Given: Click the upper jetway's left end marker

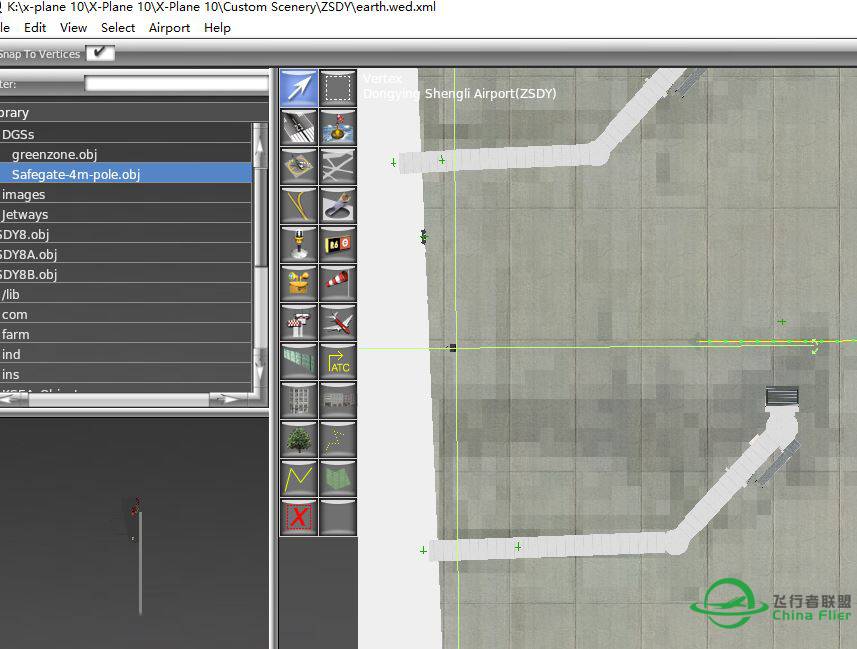Looking at the screenshot, I should coord(394,162).
